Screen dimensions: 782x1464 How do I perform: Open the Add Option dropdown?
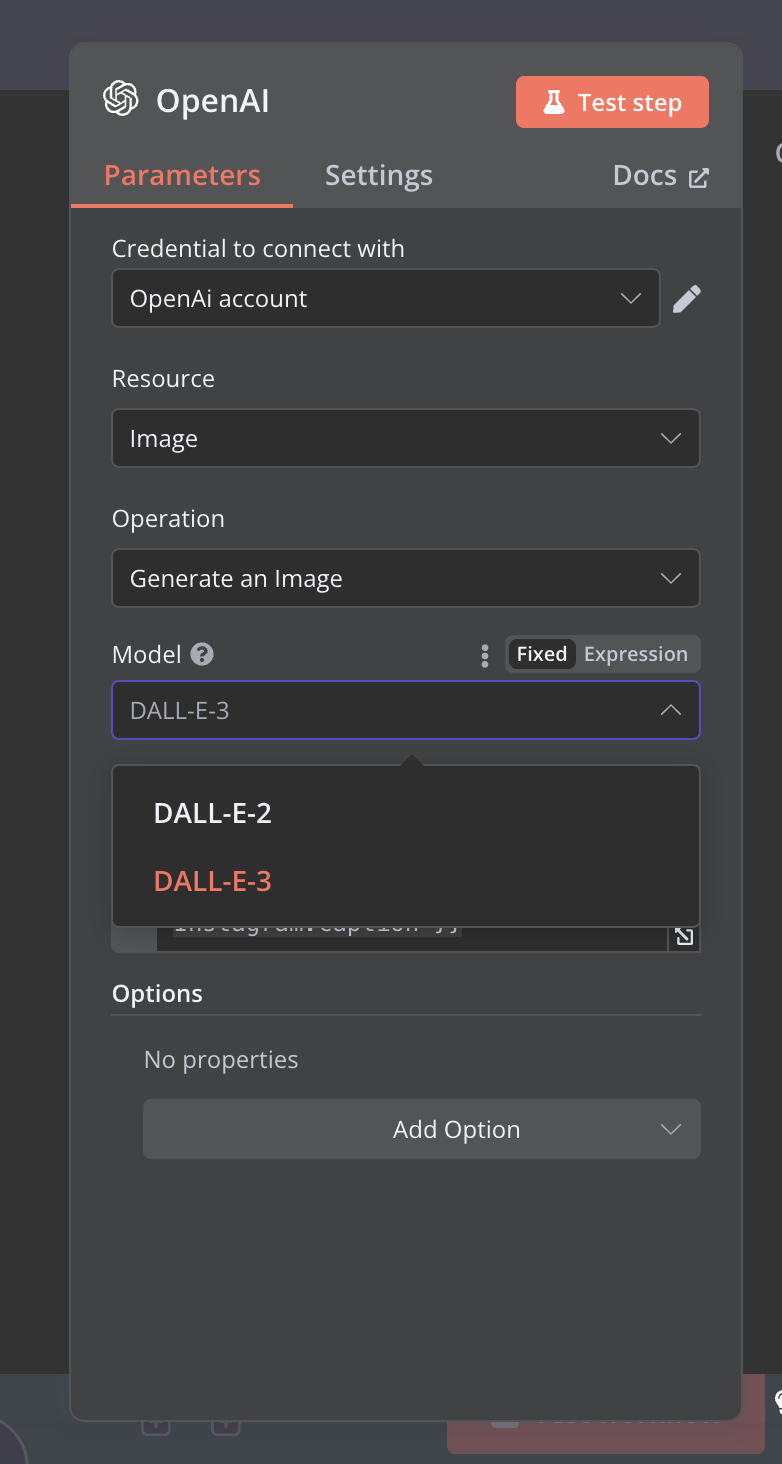[x=422, y=1129]
